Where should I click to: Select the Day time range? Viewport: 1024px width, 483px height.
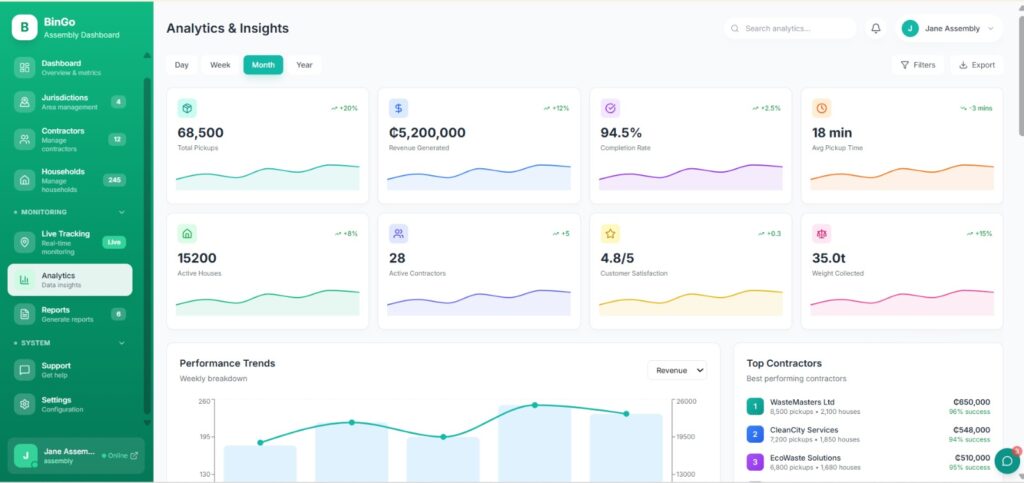(182, 65)
